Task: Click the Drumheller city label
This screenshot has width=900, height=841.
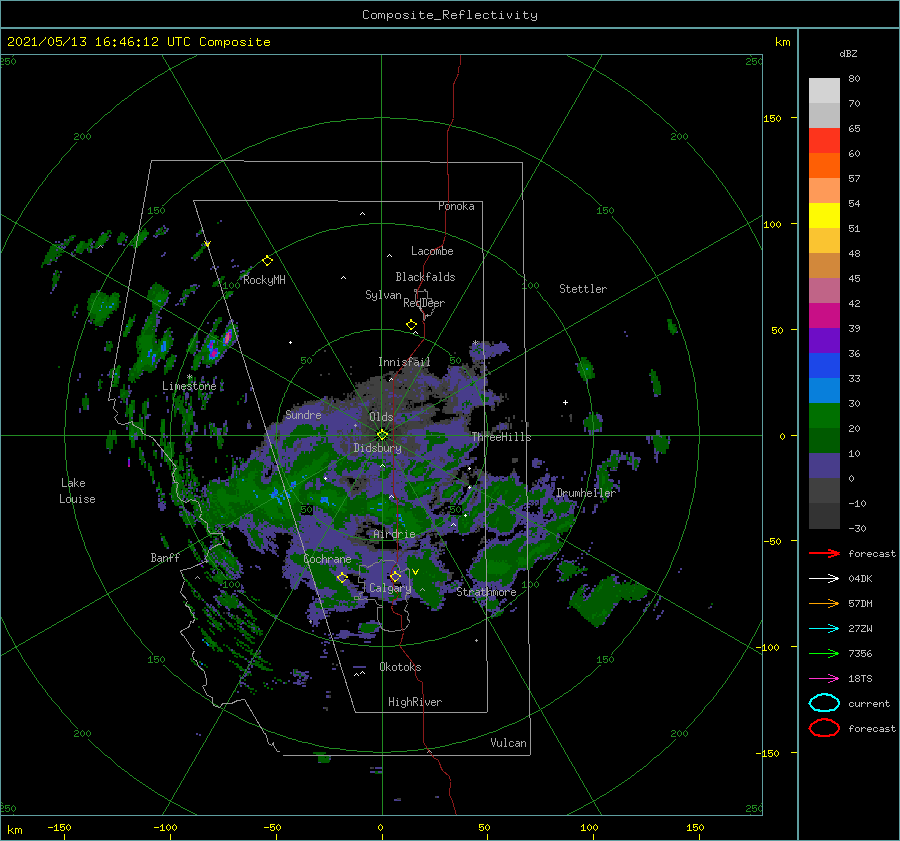Action: 586,493
